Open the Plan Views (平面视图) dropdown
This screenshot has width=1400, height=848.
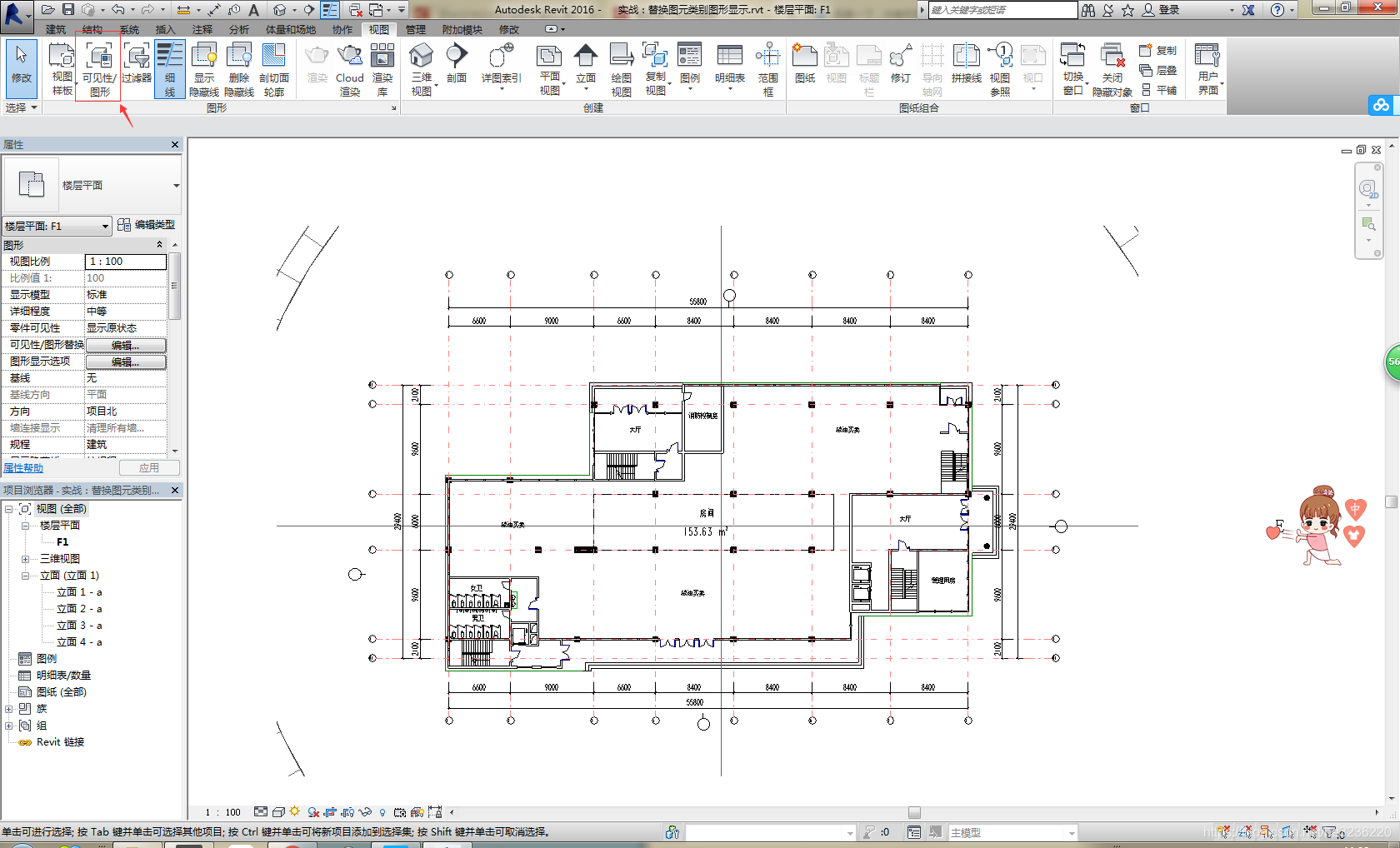(550, 68)
